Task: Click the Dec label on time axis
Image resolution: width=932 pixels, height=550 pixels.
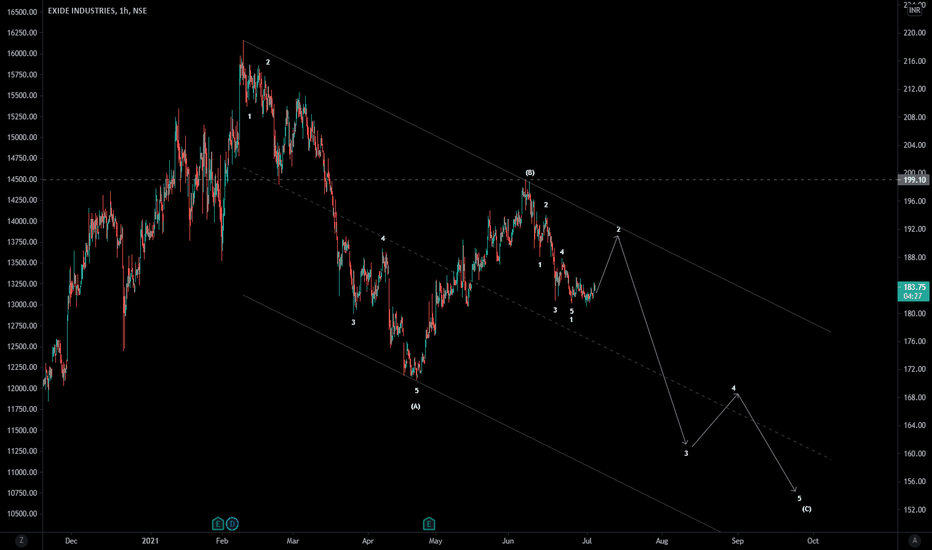Action: [x=71, y=541]
